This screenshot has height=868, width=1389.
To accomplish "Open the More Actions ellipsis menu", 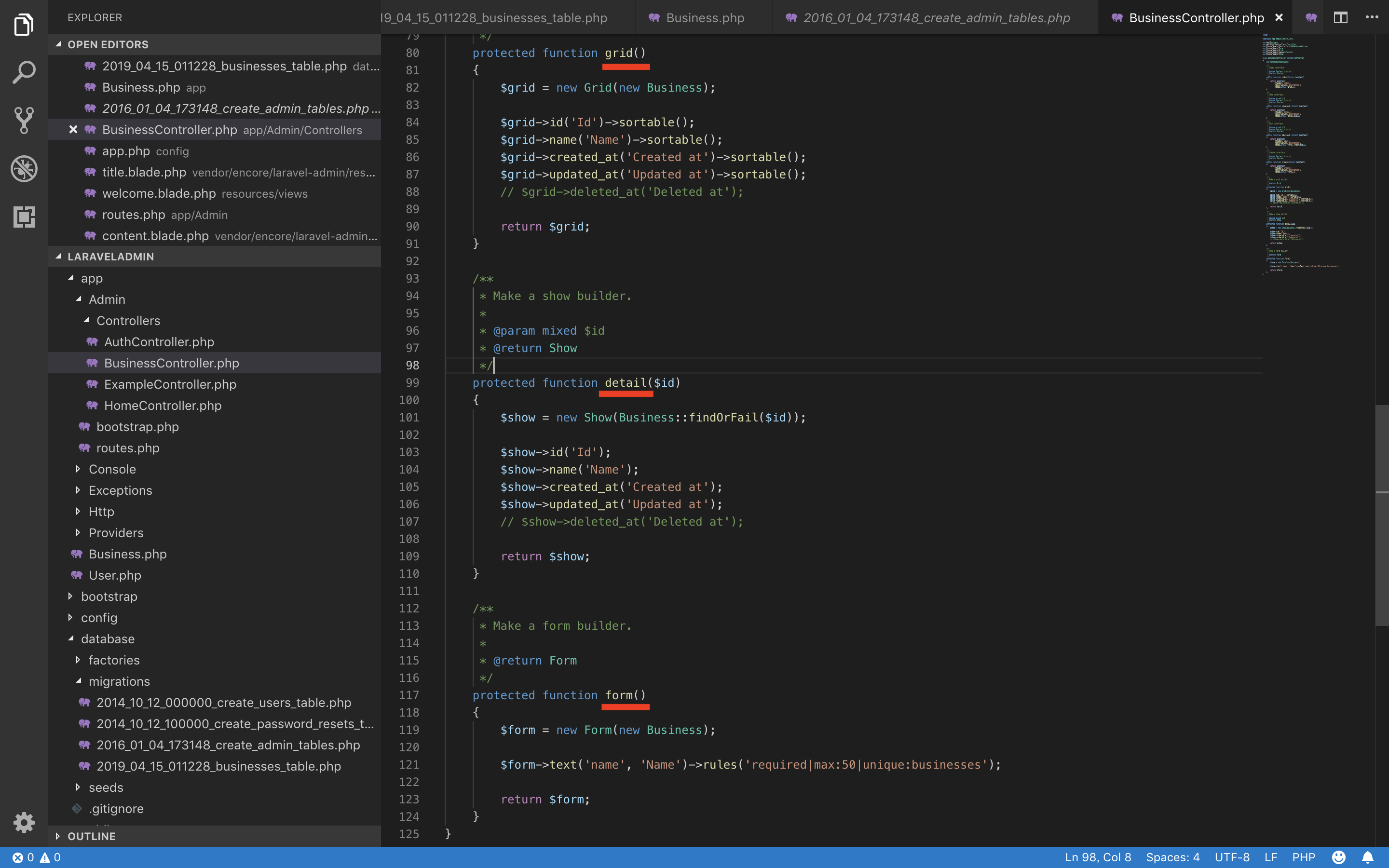I will click(1372, 18).
